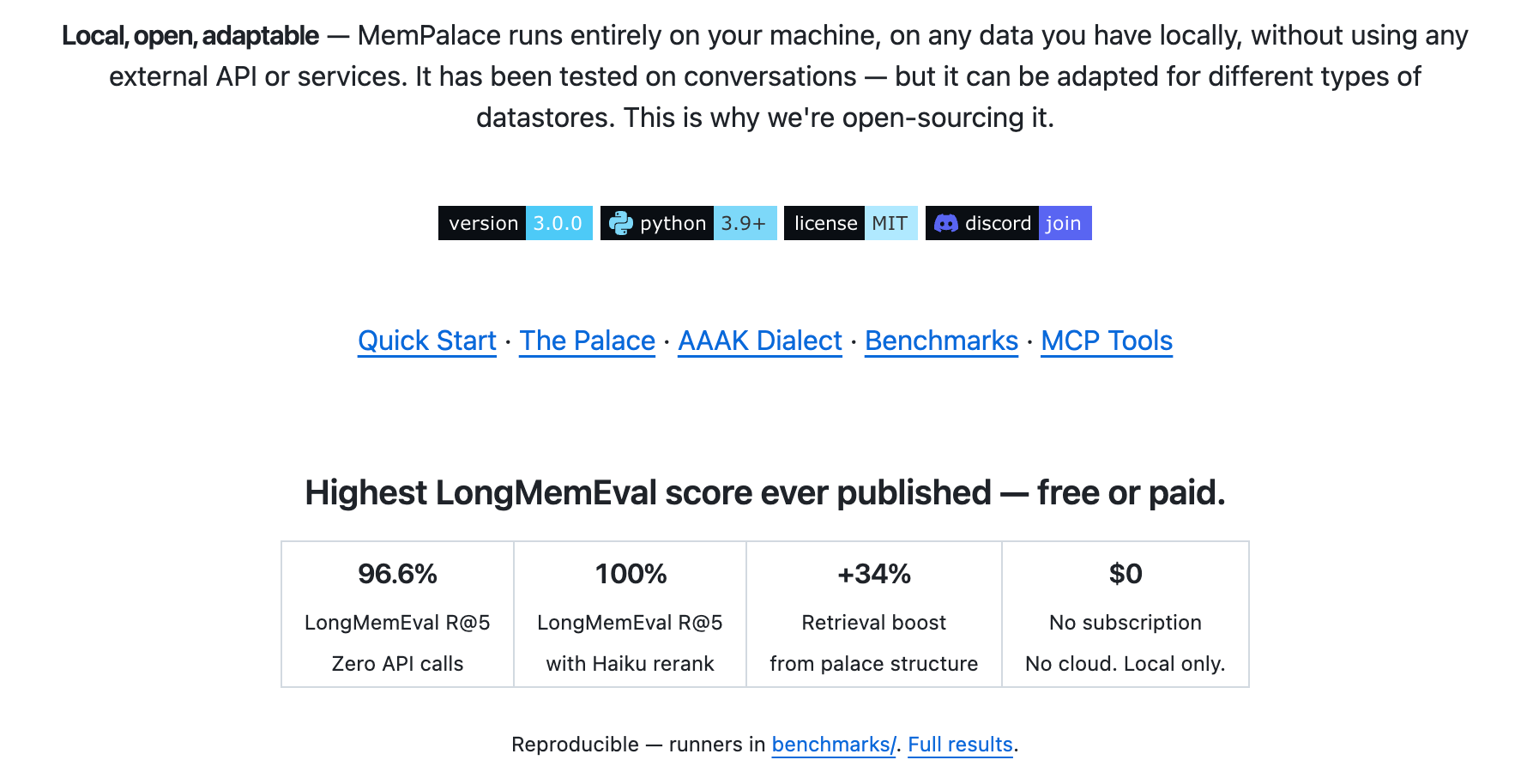The height and width of the screenshot is (784, 1539).
Task: Follow the benchmarks/ directory link
Action: point(834,745)
